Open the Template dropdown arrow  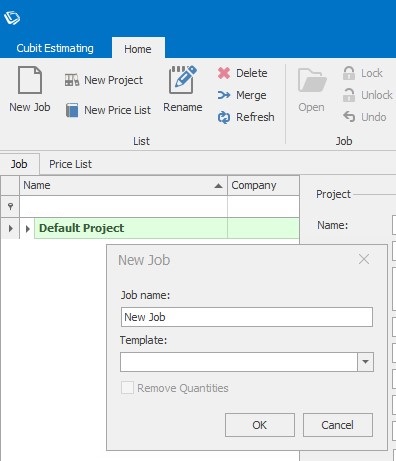pos(365,362)
